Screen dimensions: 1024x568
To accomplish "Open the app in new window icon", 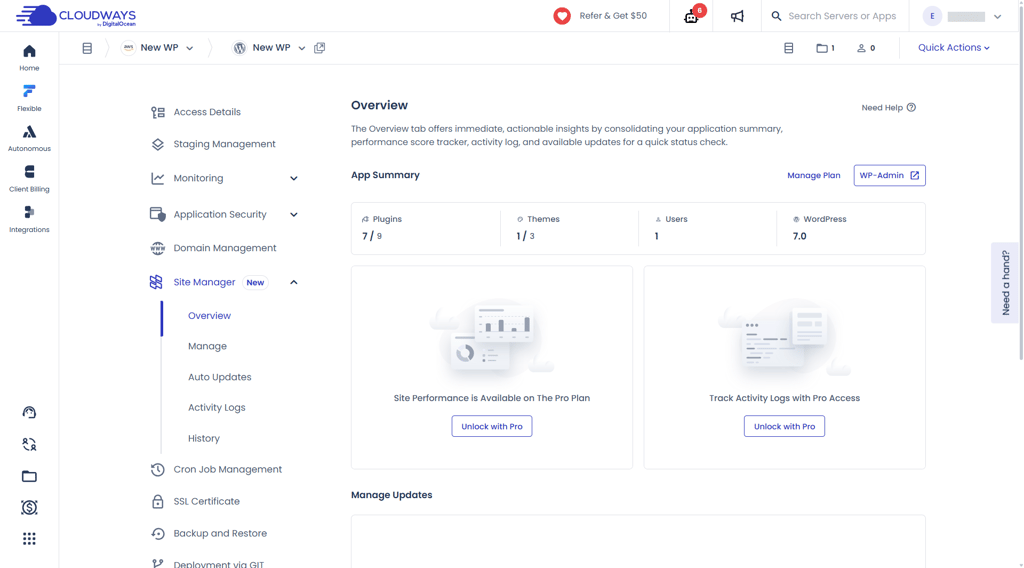I will [319, 48].
